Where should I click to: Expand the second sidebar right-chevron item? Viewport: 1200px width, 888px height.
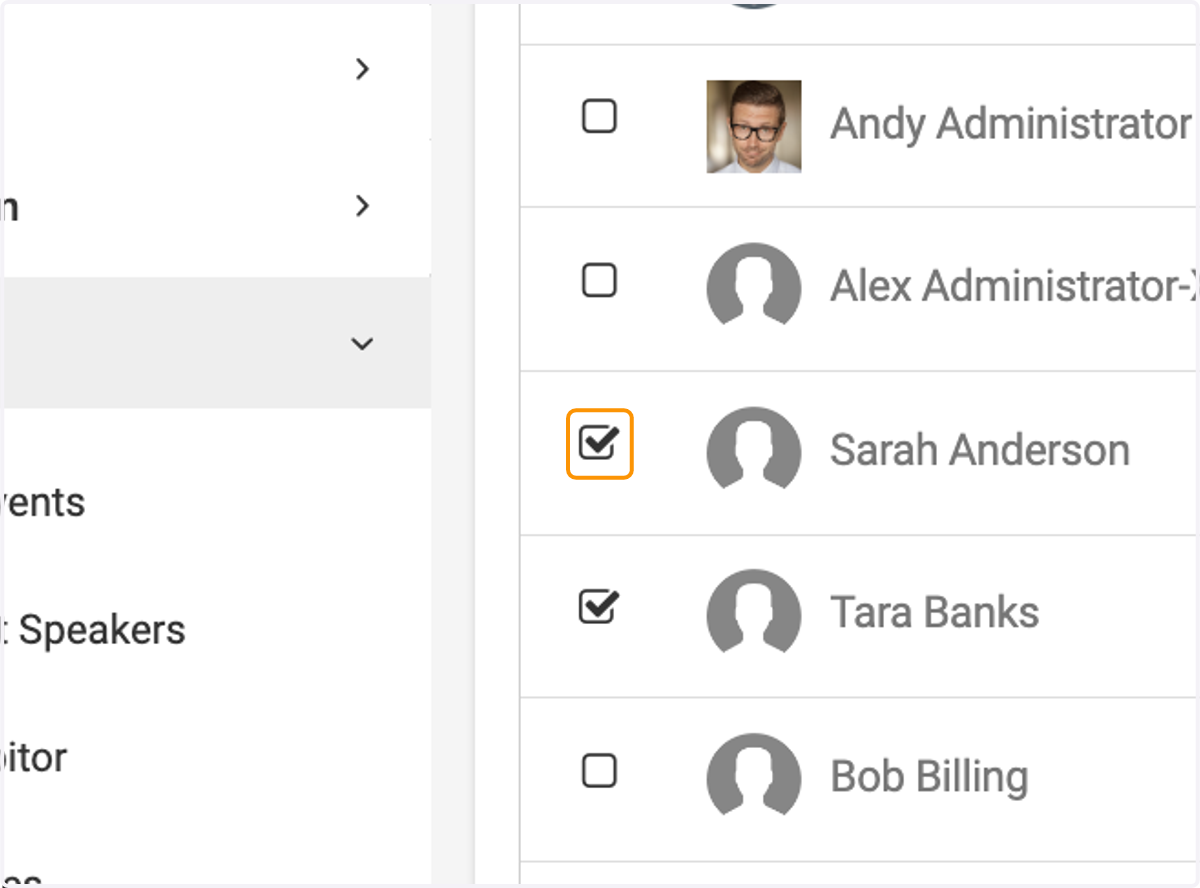363,206
